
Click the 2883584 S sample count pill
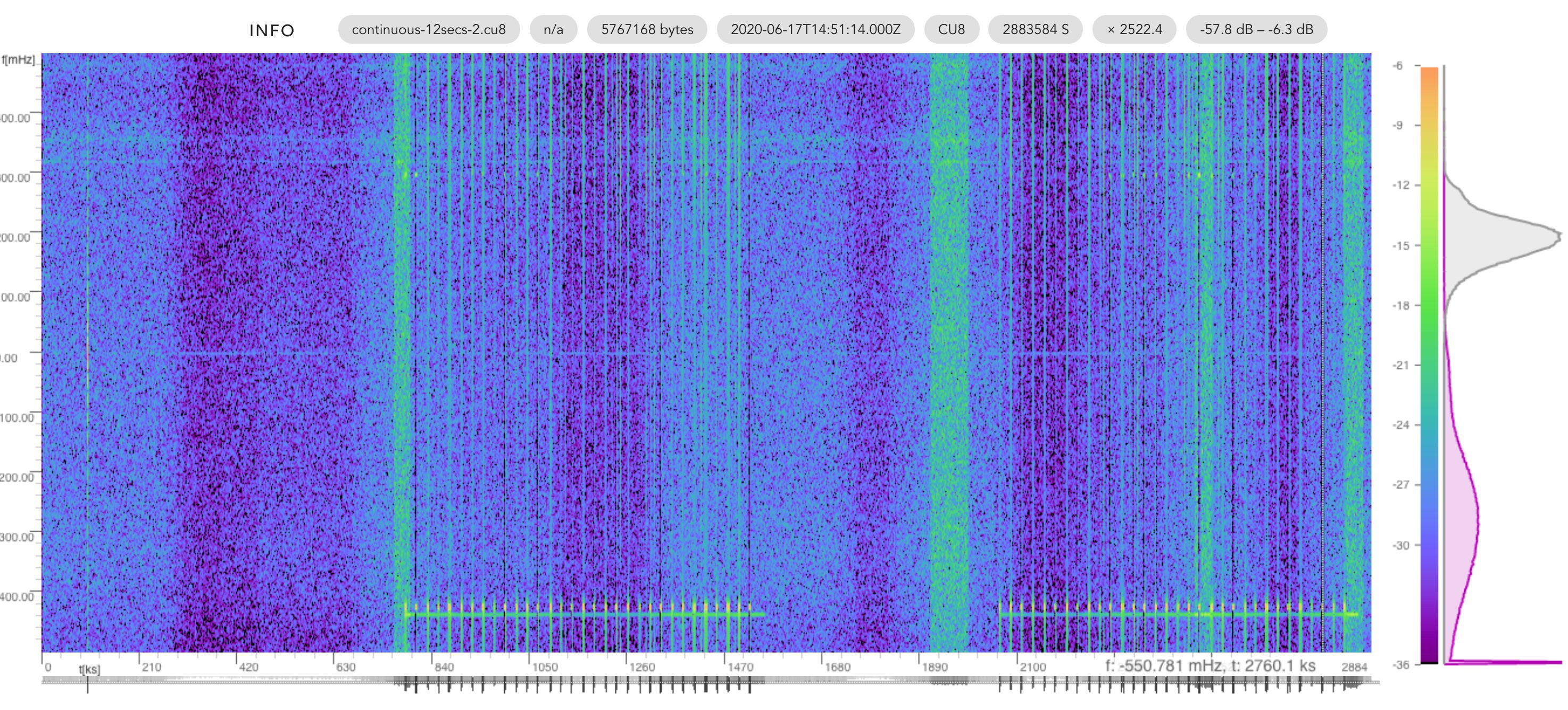1036,29
